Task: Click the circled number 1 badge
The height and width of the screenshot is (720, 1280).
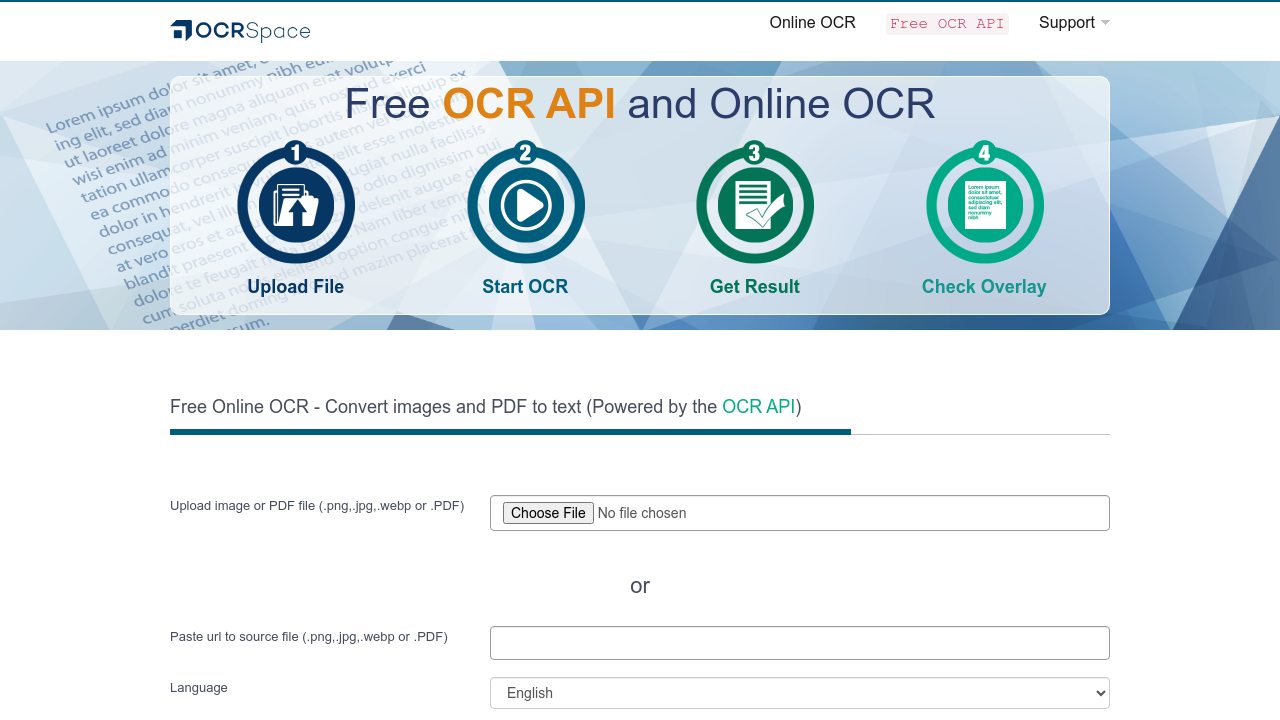Action: [x=296, y=152]
